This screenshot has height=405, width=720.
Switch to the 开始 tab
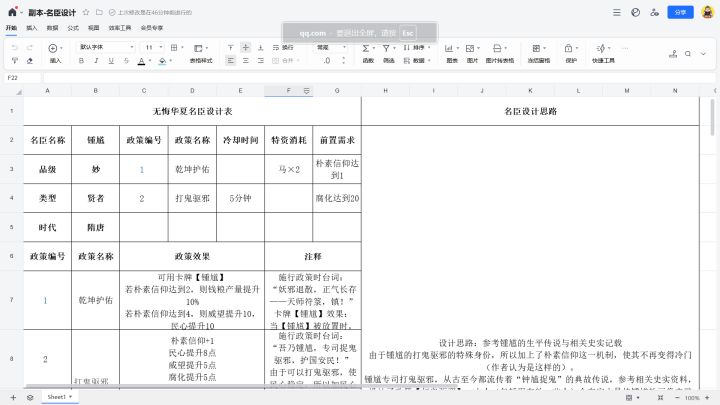click(x=11, y=28)
